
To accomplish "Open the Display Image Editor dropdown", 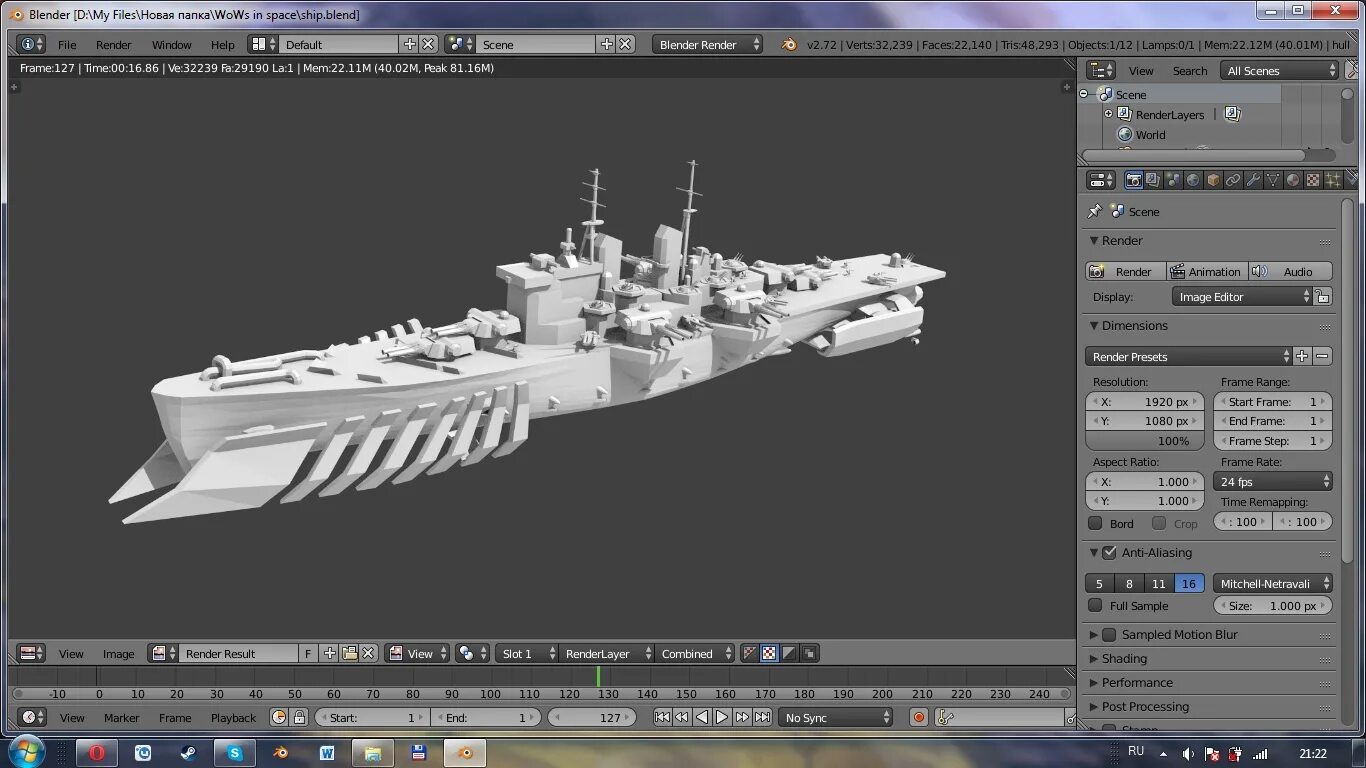I will pyautogui.click(x=1242, y=296).
